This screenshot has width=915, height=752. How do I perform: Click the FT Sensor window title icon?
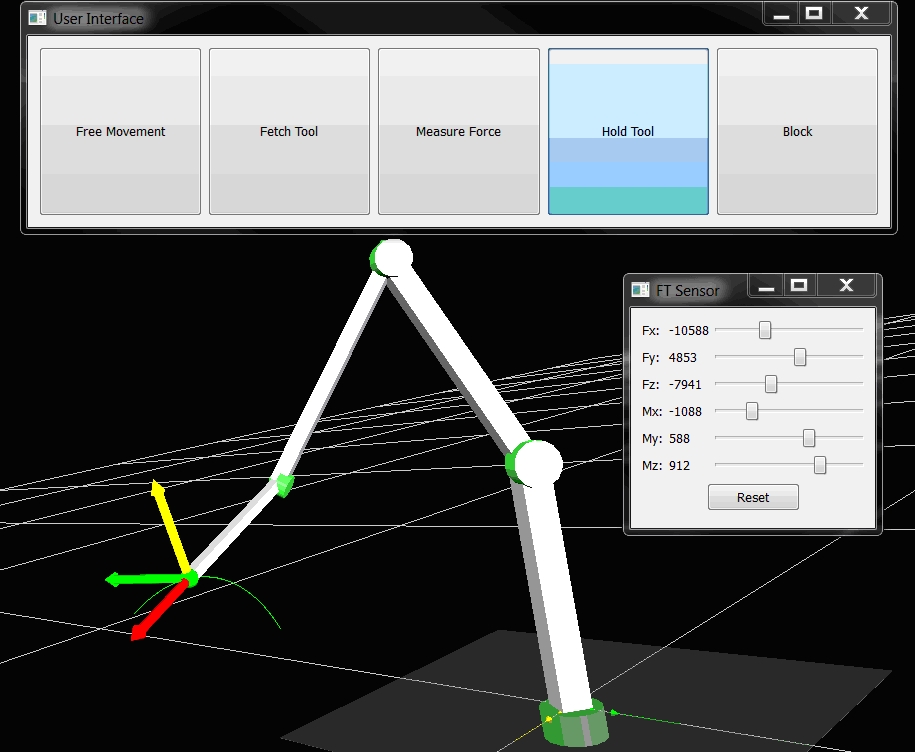[640, 290]
